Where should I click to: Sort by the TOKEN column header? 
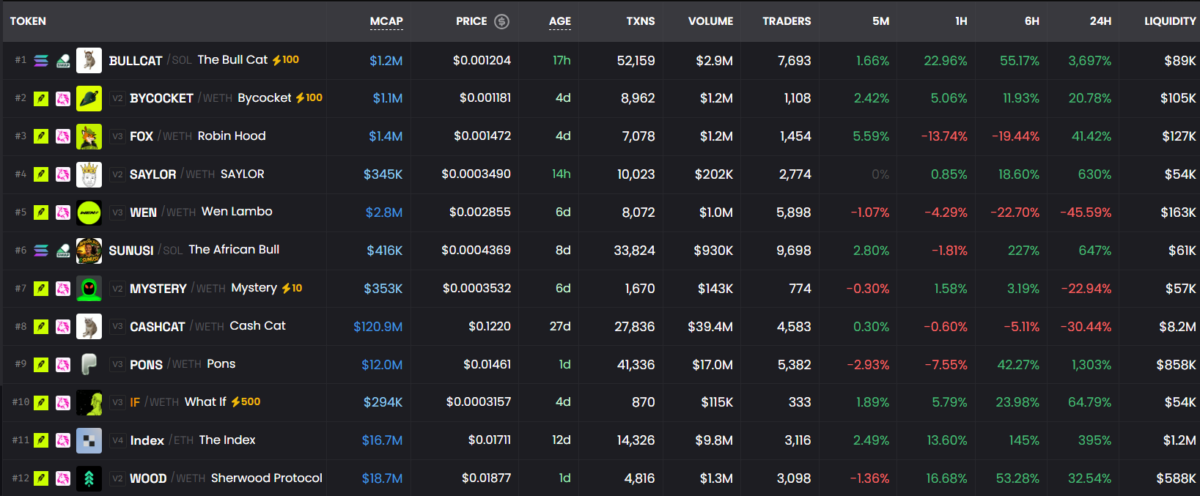click(x=28, y=21)
